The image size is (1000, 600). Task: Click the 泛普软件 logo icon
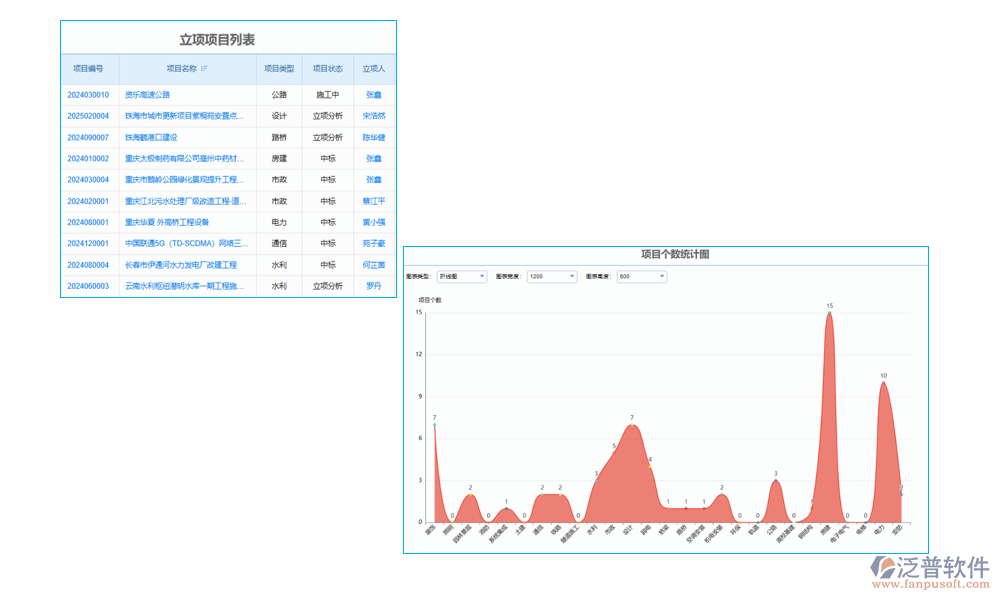pyautogui.click(x=883, y=567)
